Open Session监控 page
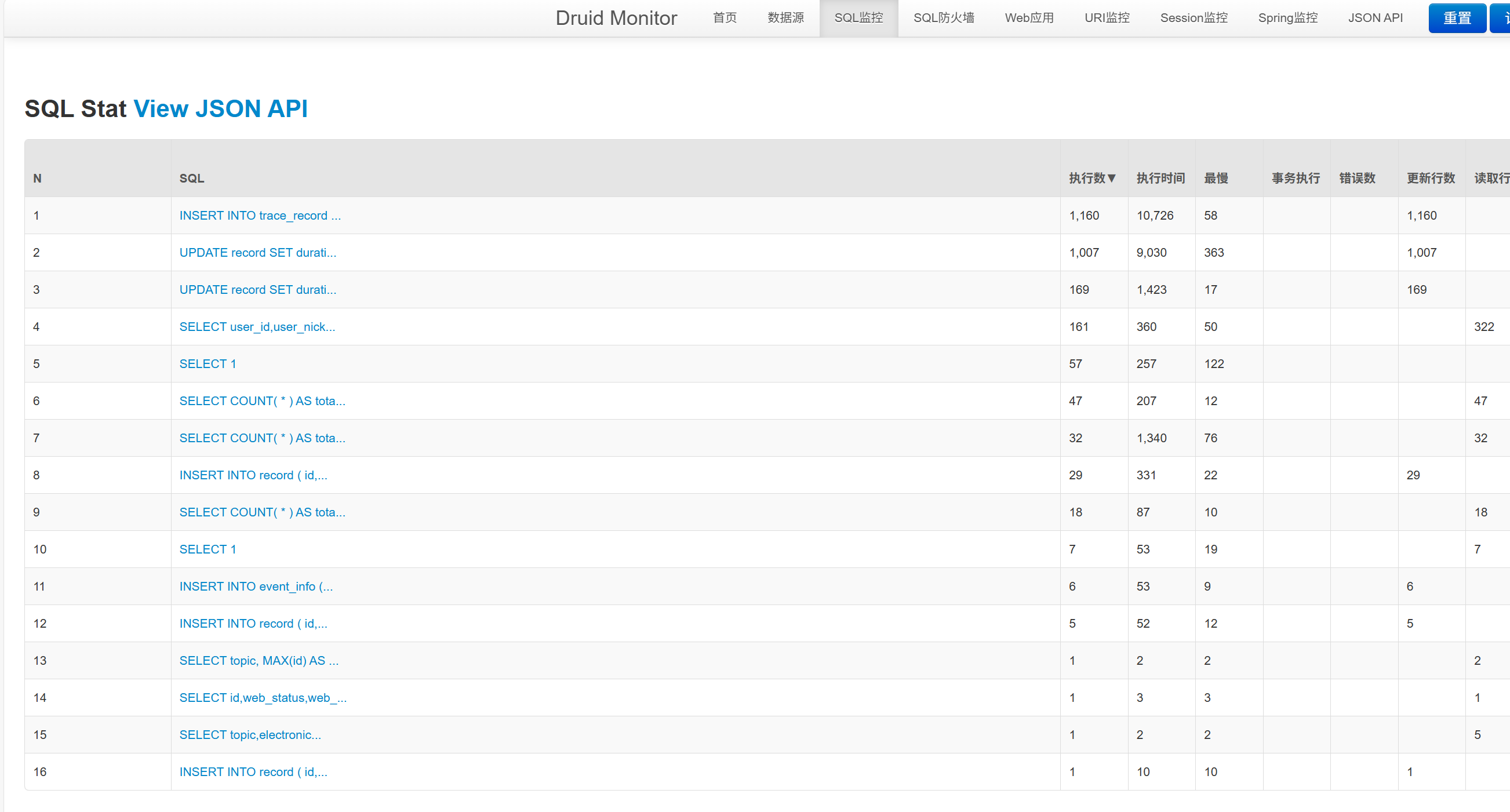1510x812 pixels. (1194, 18)
